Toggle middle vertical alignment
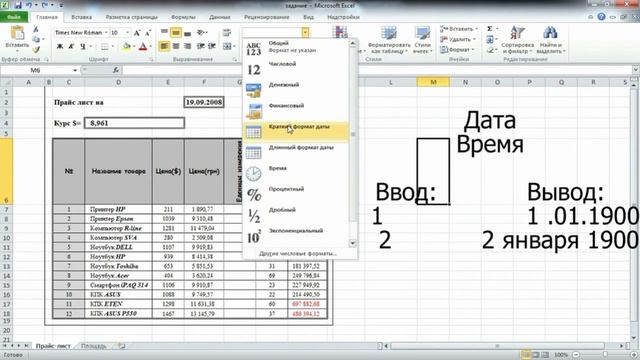This screenshot has width=640, height=360. tap(176, 33)
